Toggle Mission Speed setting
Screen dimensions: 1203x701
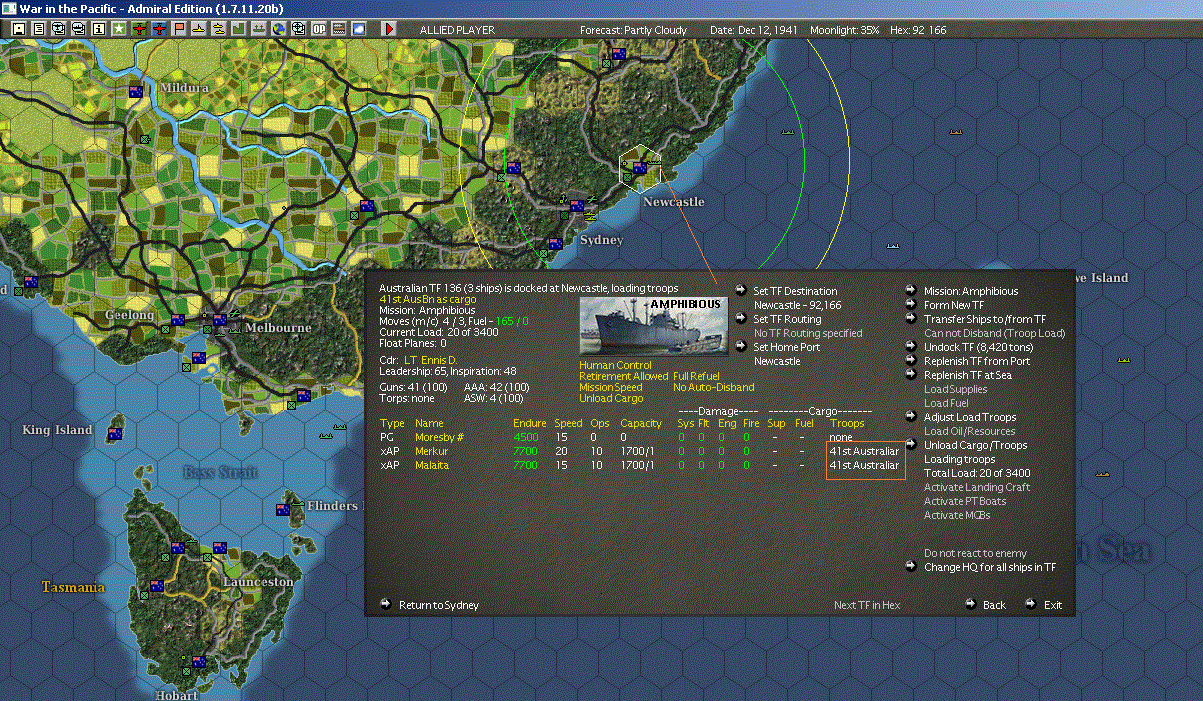[610, 388]
